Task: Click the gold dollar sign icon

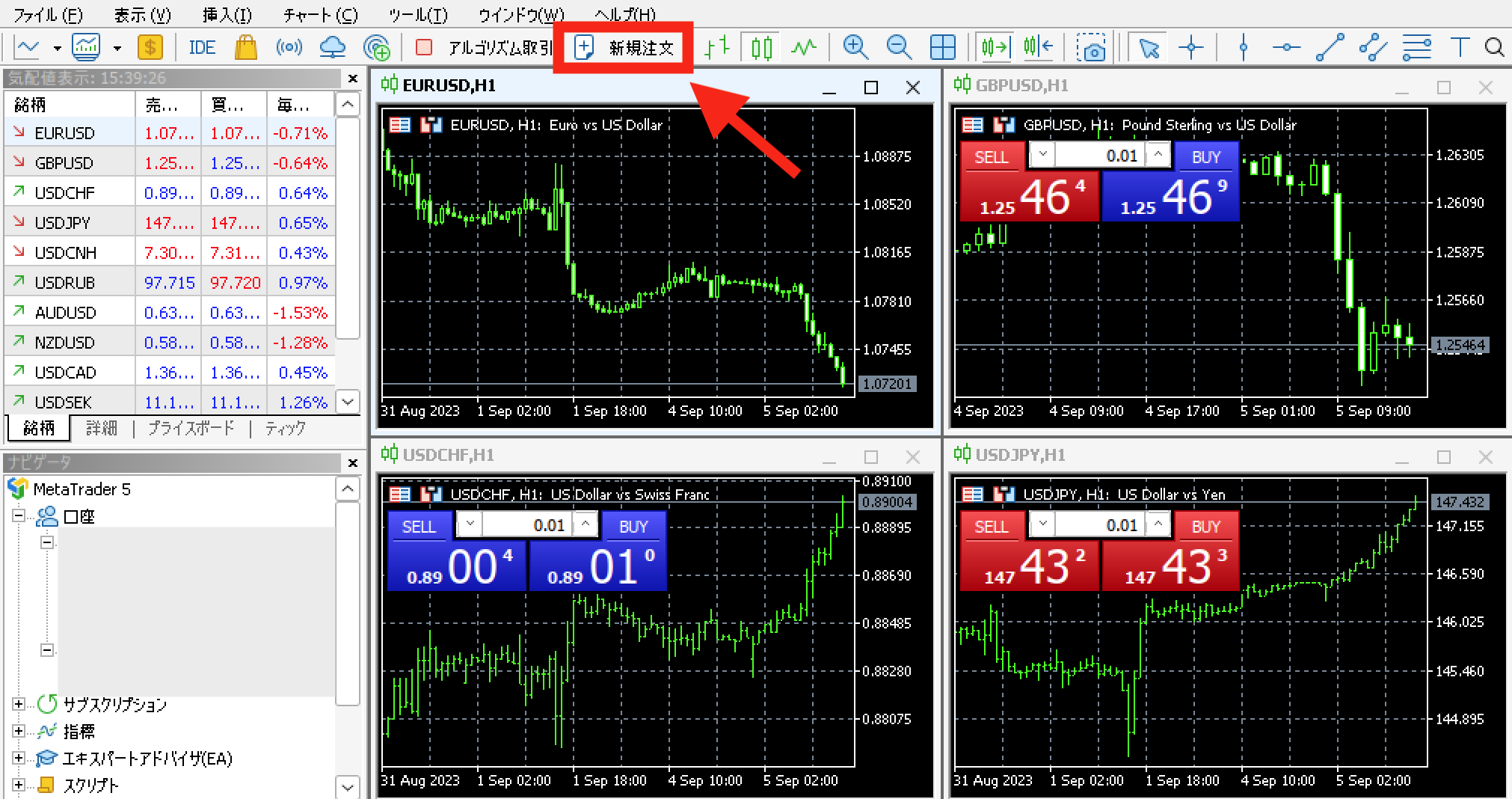Action: tap(150, 48)
